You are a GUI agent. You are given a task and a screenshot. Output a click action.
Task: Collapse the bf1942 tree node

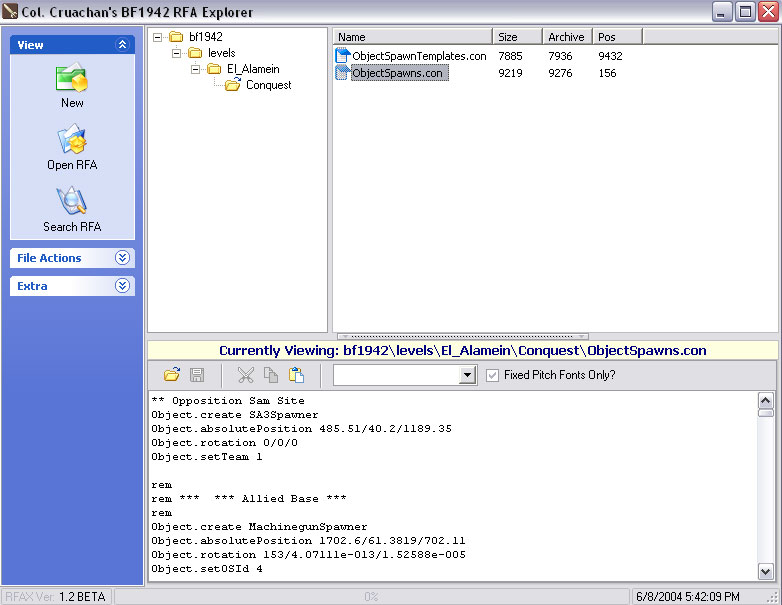point(158,37)
